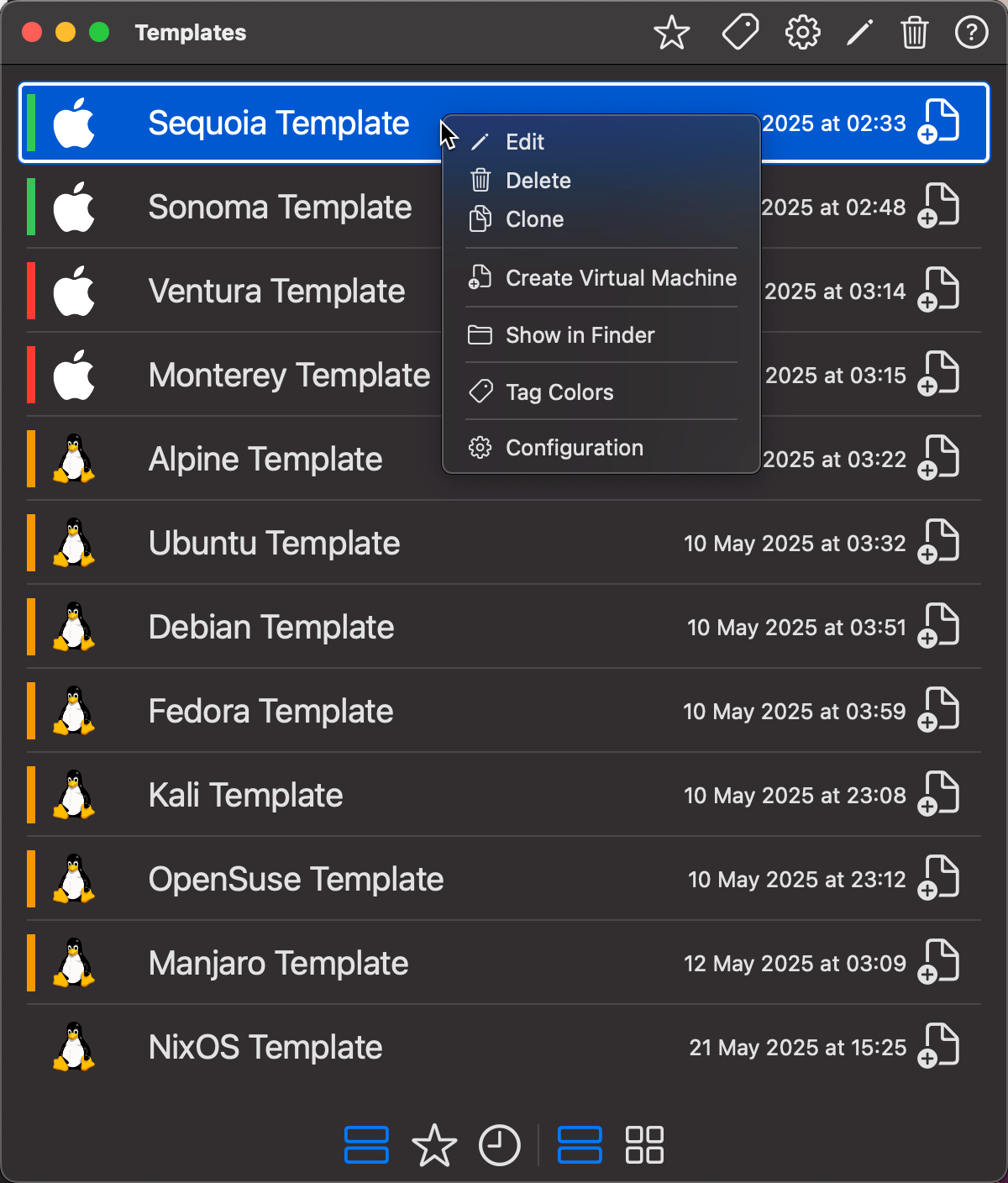Create a VM from the Kali Template icon
This screenshot has height=1183, width=1008.
[940, 794]
